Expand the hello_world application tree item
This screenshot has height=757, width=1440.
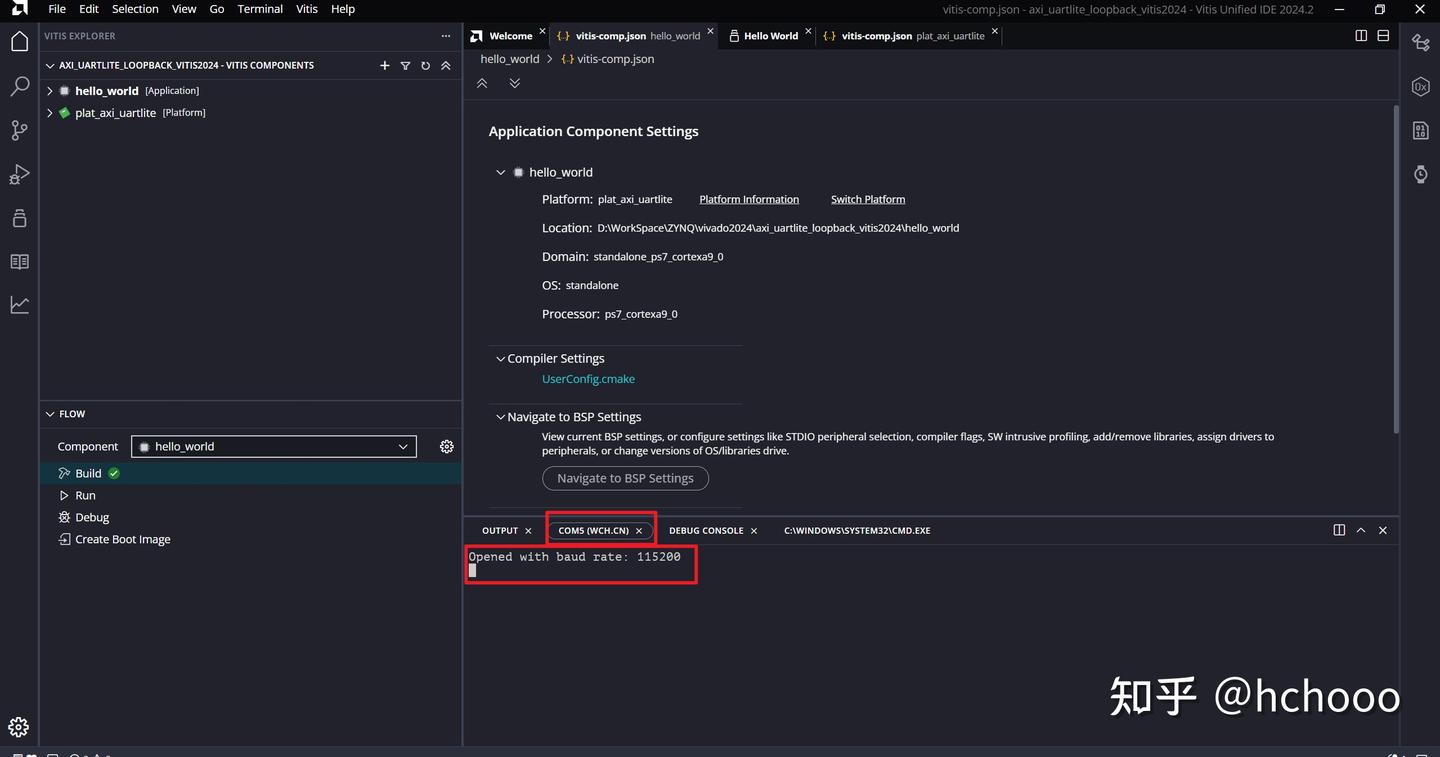(x=50, y=91)
